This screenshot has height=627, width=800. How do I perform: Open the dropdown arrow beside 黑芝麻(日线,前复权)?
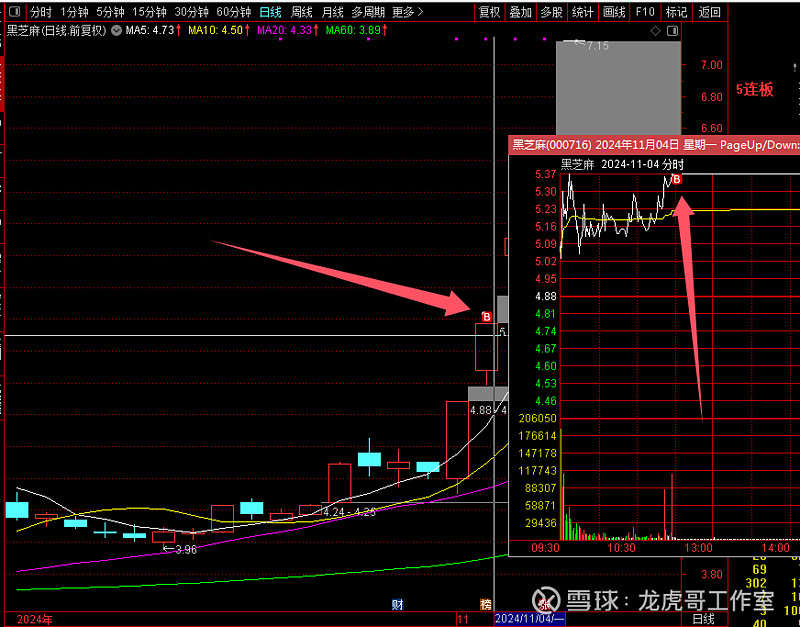(117, 31)
